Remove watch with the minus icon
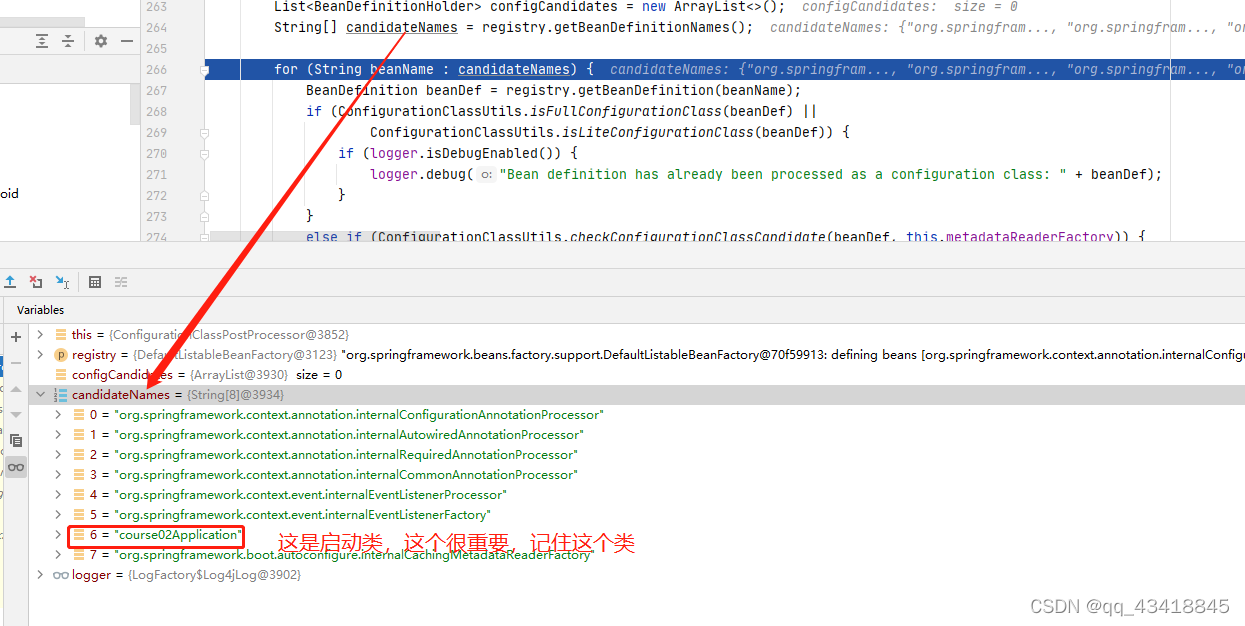This screenshot has width=1245, height=626. click(x=16, y=362)
